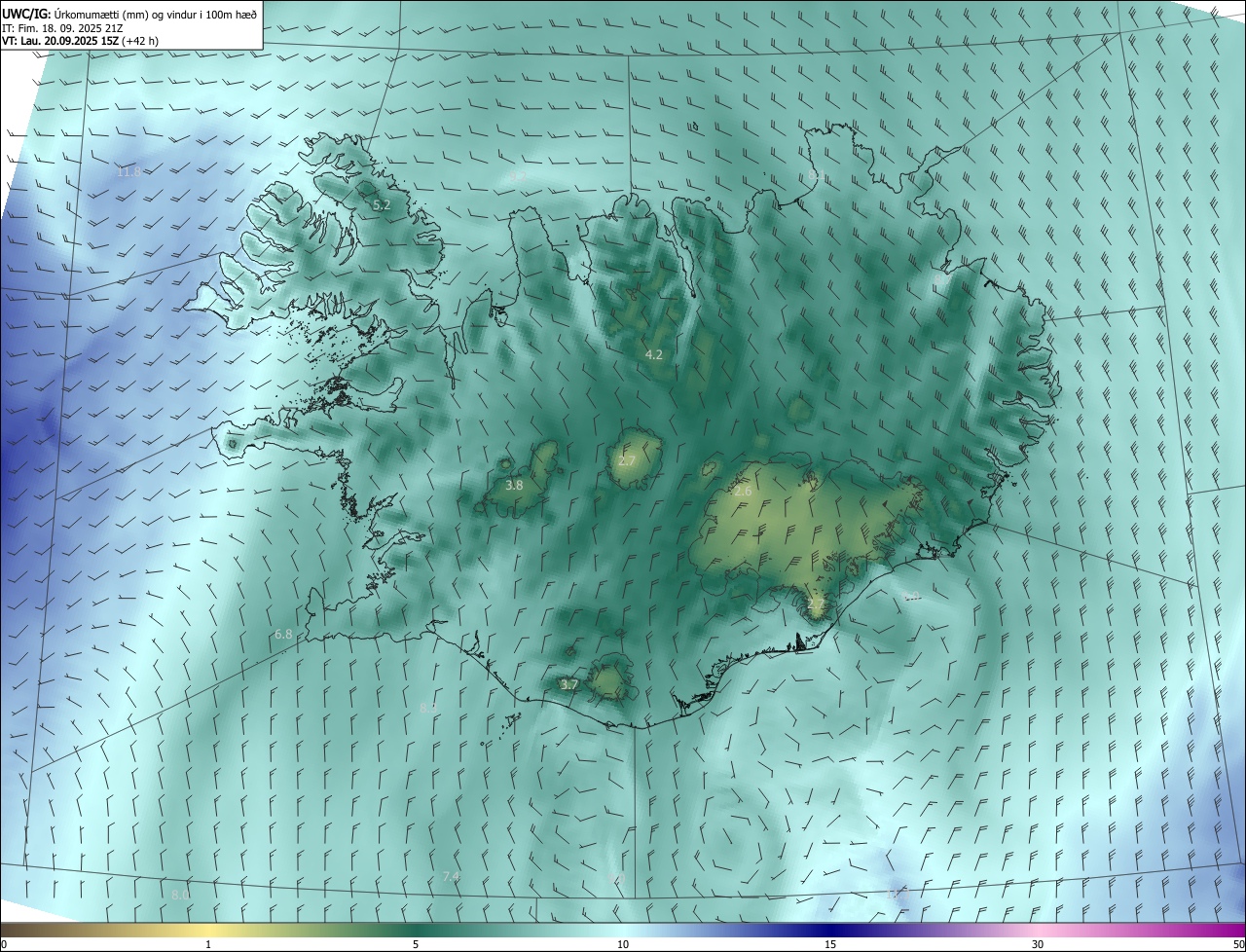Viewport: 1246px width, 952px height.
Task: Click the colour scale label 50
Action: point(1238,944)
